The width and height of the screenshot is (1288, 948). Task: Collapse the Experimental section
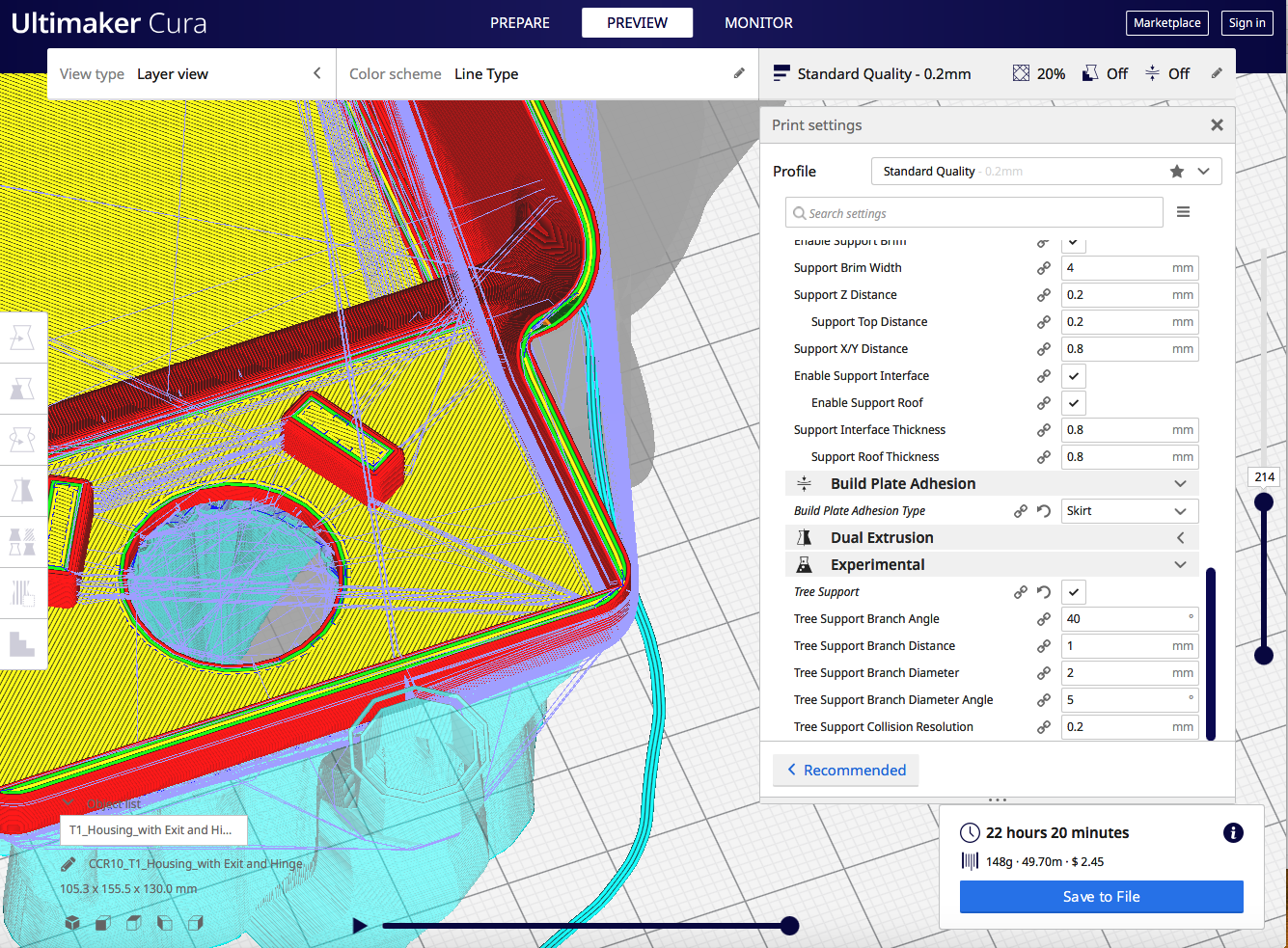(x=993, y=565)
